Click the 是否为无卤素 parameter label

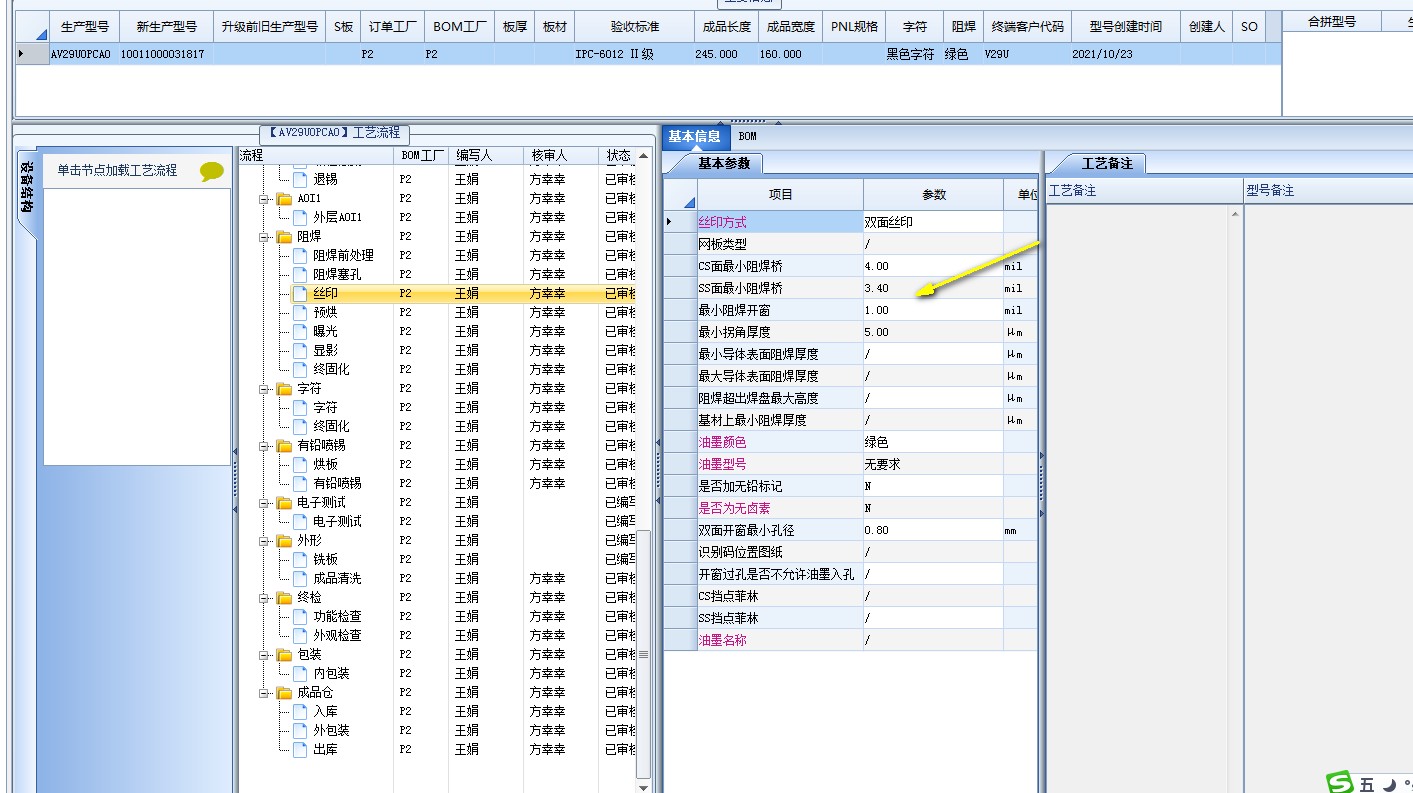734,508
